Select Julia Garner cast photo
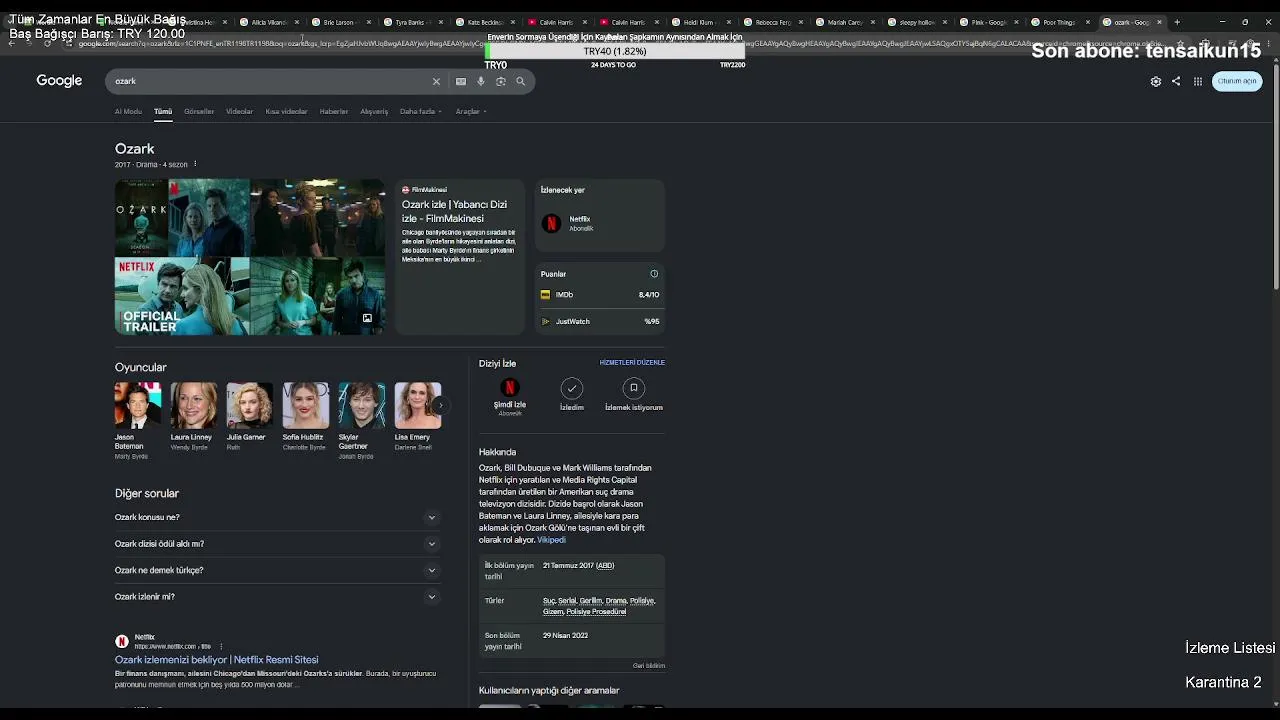1280x720 pixels. coord(250,405)
